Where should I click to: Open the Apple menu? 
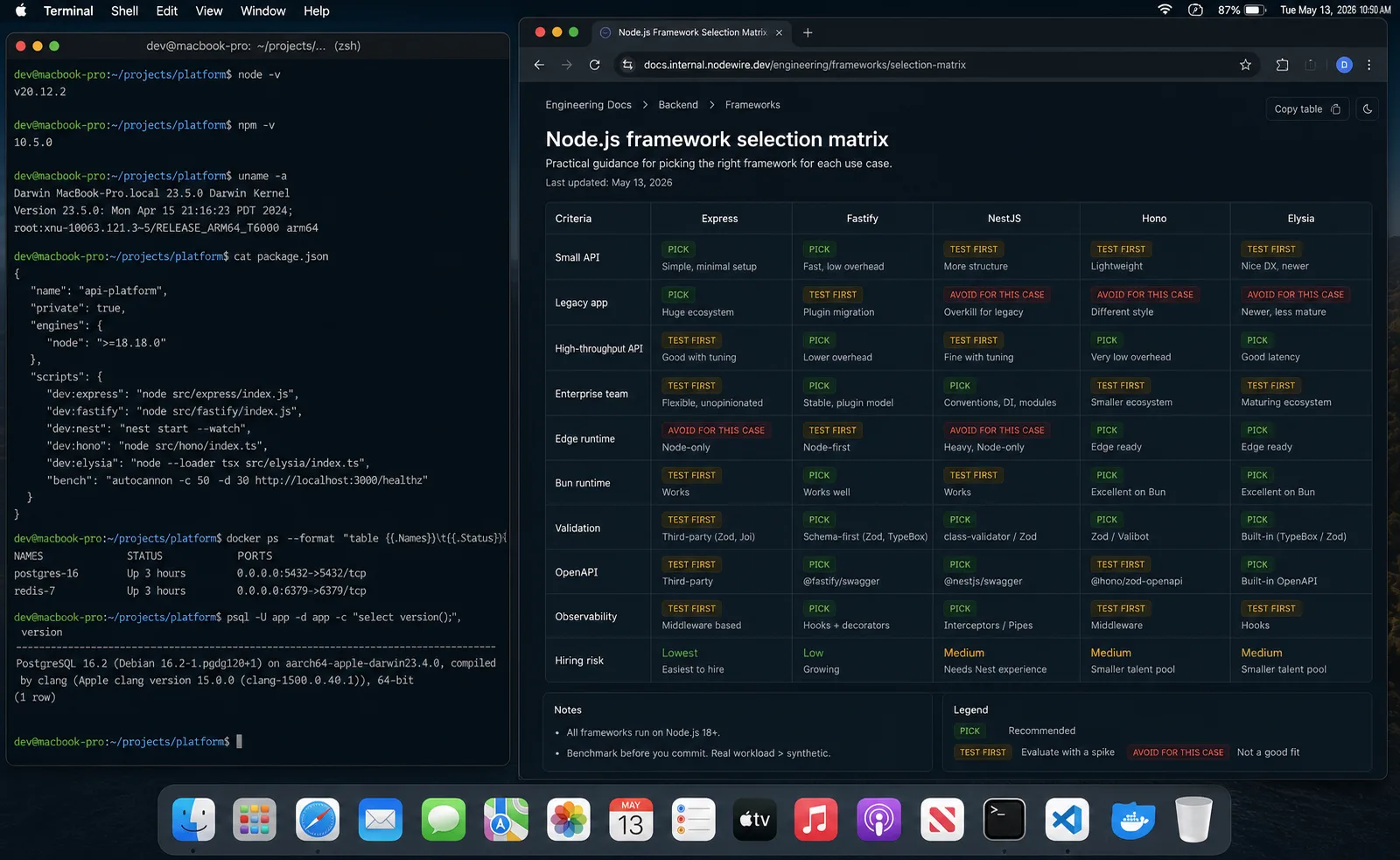[x=21, y=10]
